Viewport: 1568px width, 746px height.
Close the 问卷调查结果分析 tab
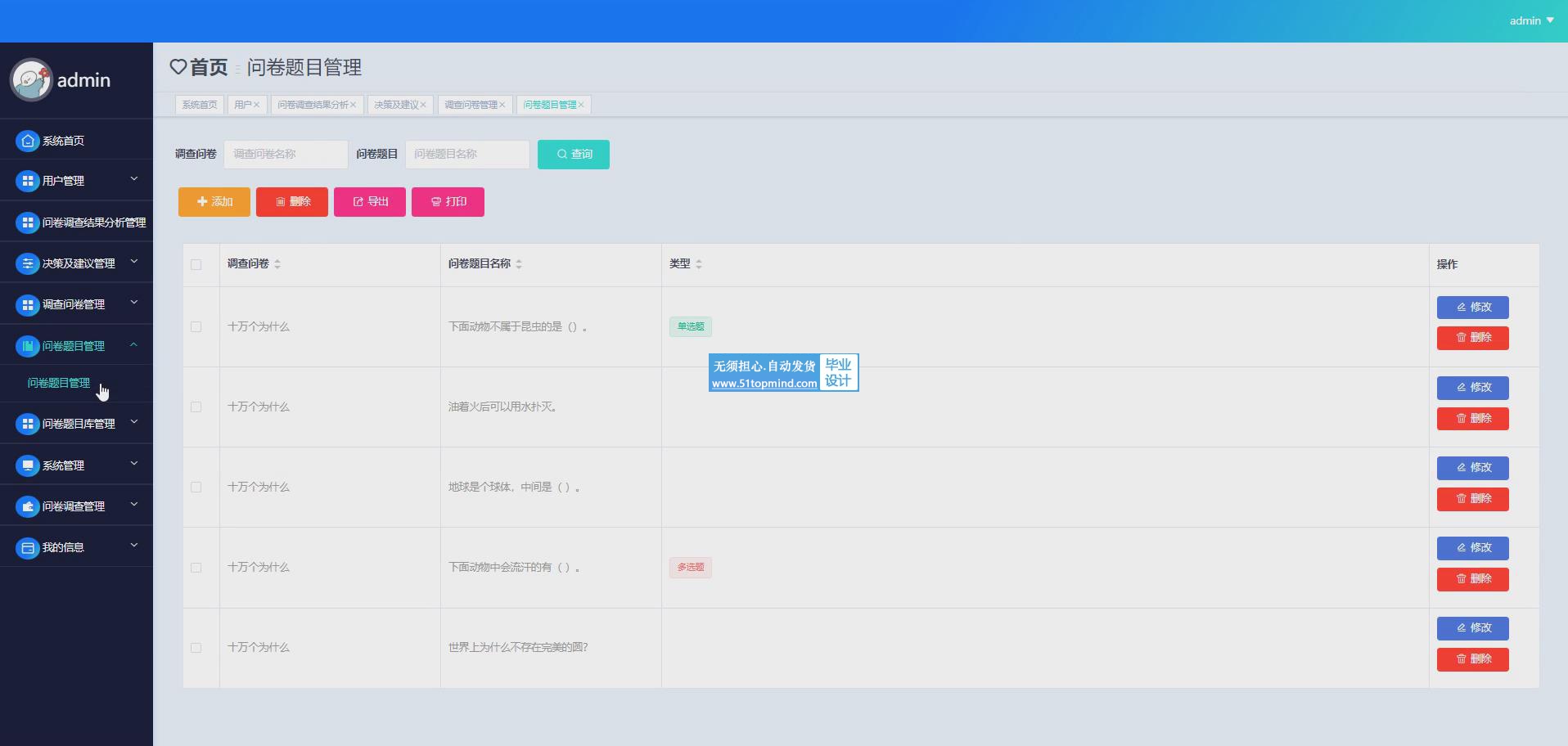(353, 105)
